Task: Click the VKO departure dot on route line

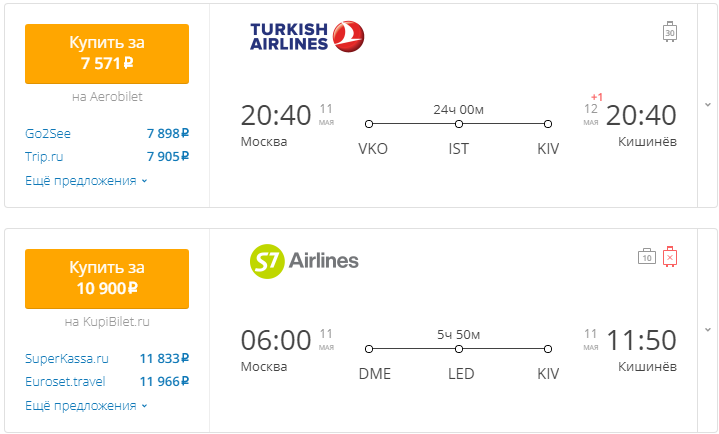Action: (x=369, y=124)
